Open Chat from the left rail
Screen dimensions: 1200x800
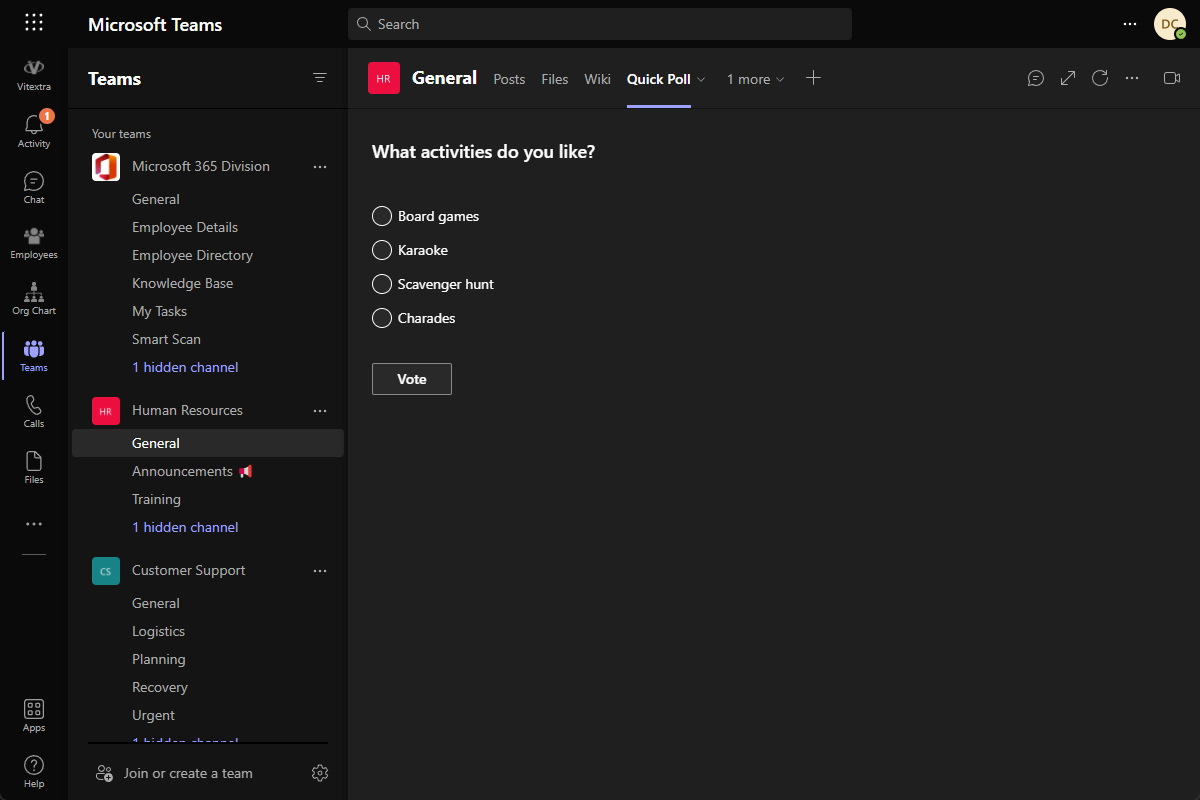[x=34, y=187]
